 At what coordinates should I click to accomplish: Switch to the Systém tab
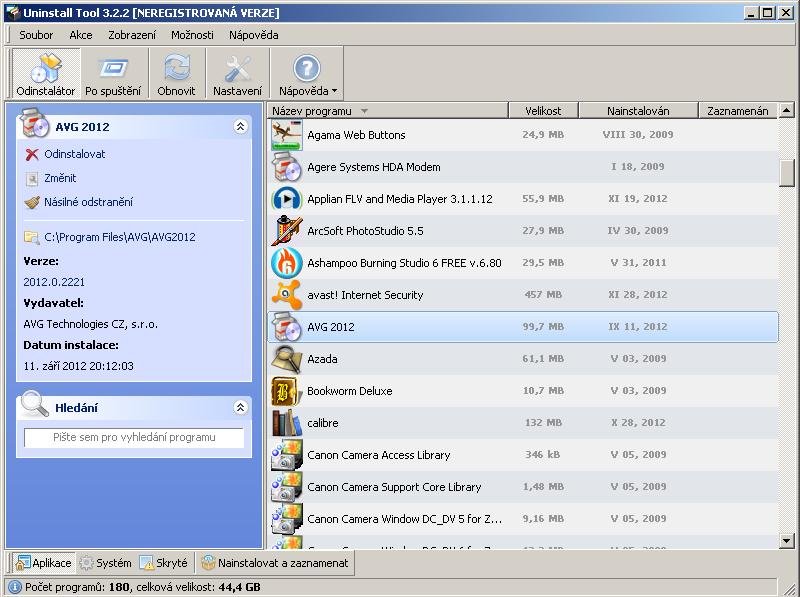(x=105, y=563)
